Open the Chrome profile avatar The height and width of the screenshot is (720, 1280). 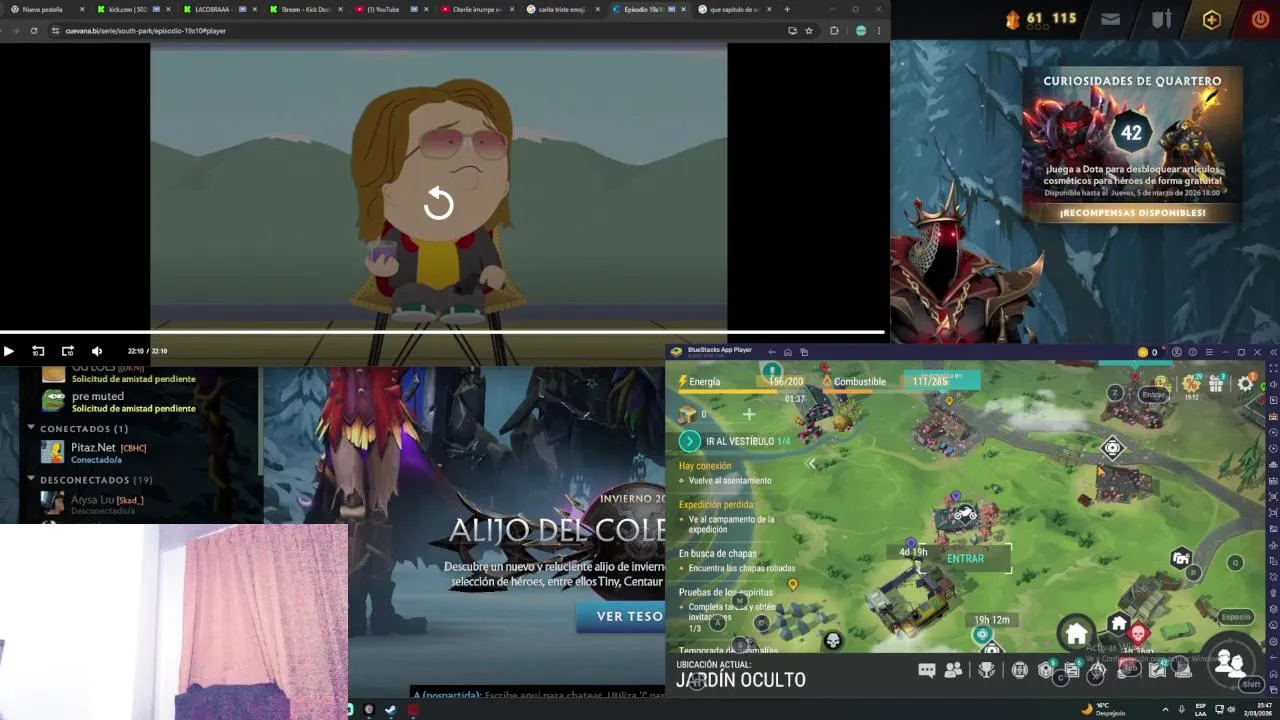point(861,31)
